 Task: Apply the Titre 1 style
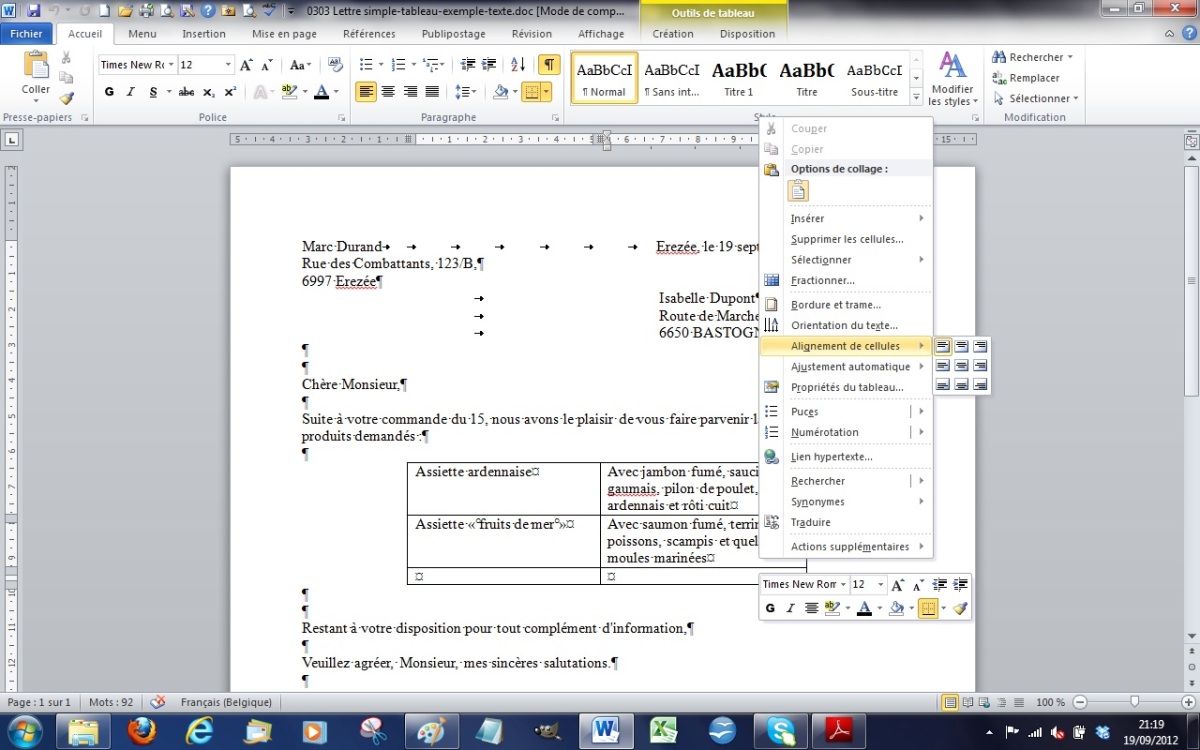click(739, 79)
